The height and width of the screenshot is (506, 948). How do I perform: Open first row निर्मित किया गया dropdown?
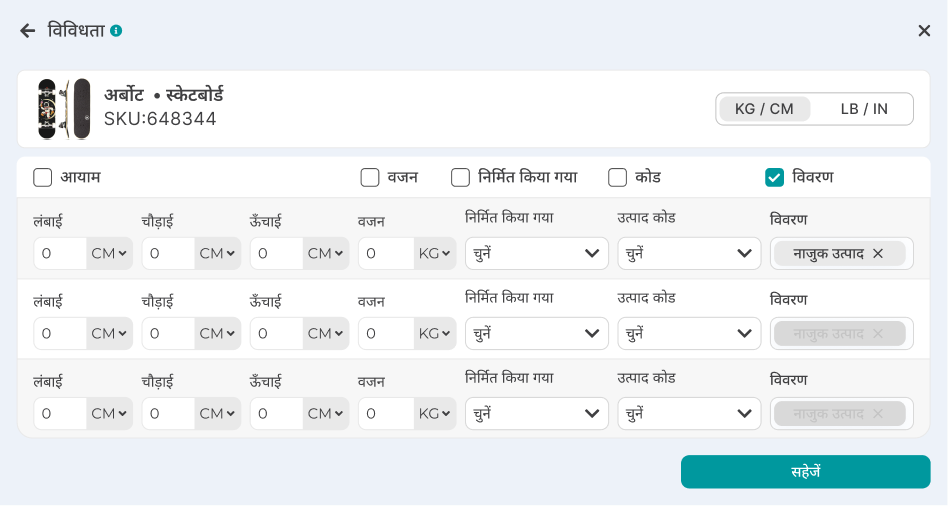click(x=536, y=254)
